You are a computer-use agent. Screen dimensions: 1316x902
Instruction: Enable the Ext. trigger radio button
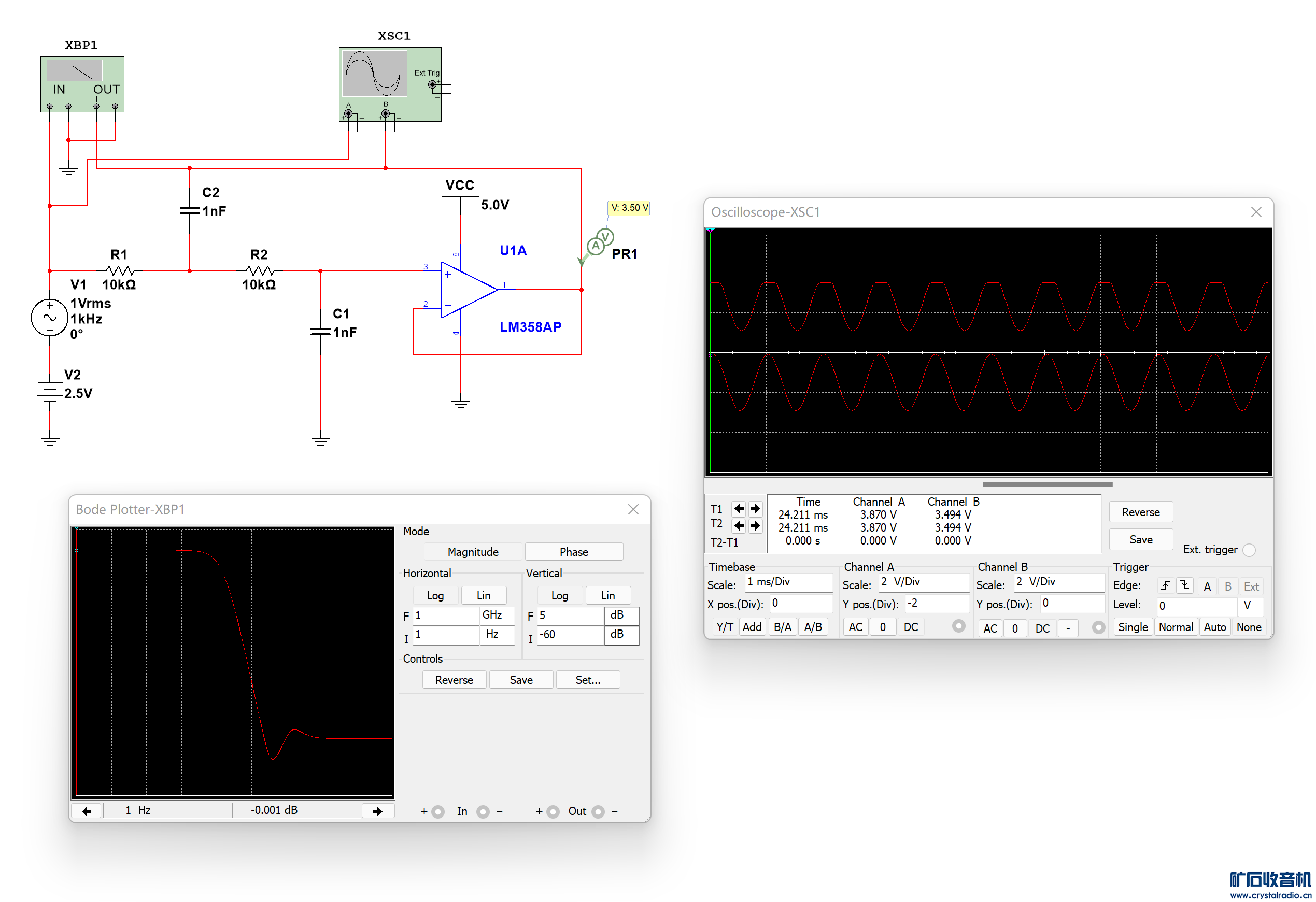click(1250, 550)
